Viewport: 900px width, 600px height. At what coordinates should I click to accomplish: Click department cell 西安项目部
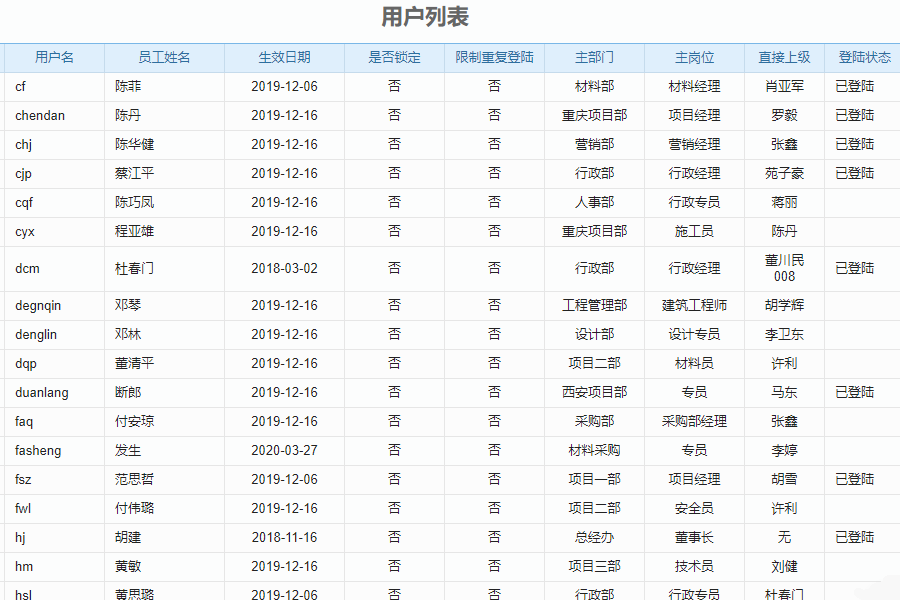coord(595,393)
